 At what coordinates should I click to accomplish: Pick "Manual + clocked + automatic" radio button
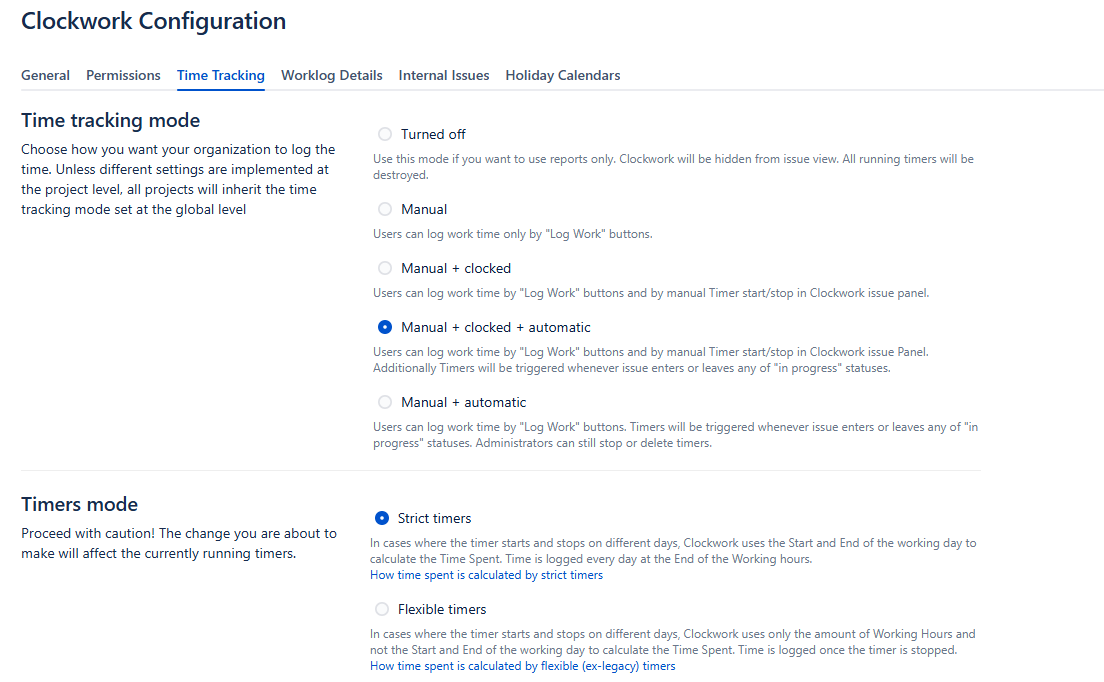point(385,327)
